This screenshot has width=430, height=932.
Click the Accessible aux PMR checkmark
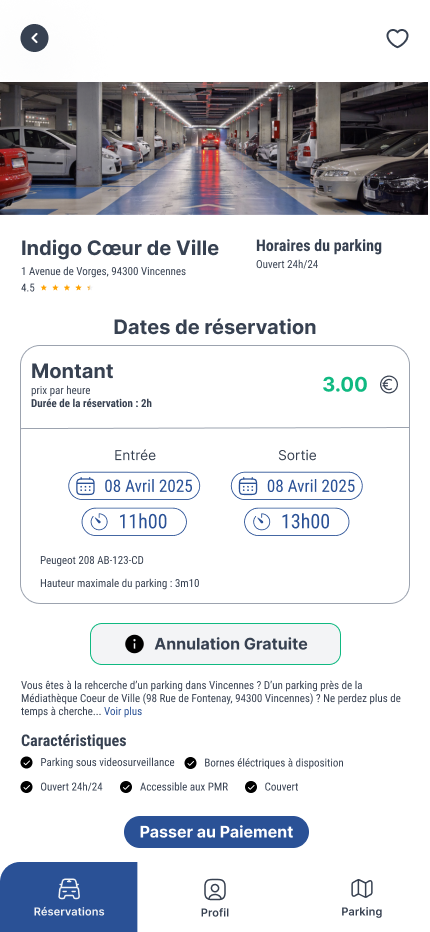tap(126, 787)
